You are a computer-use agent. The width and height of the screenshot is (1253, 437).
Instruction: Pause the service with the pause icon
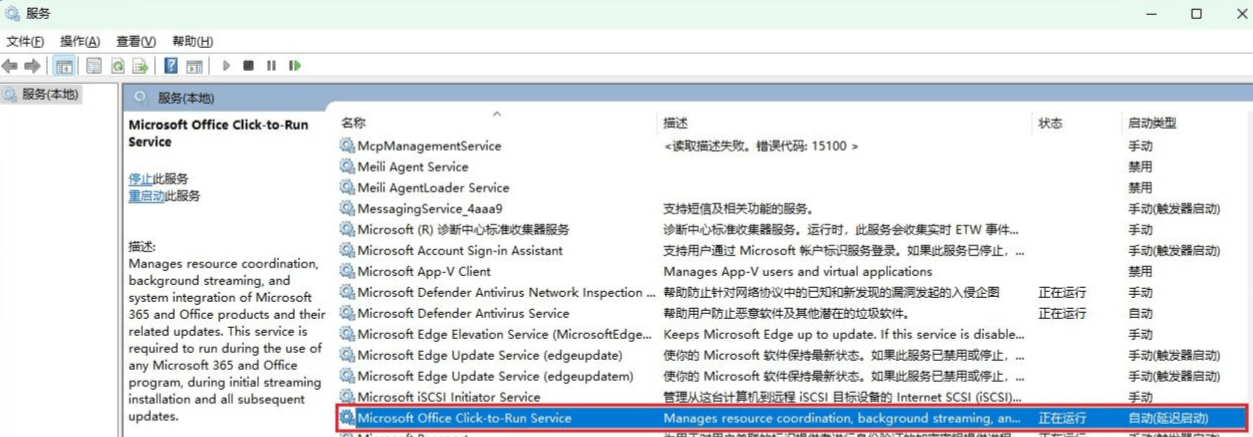[271, 66]
